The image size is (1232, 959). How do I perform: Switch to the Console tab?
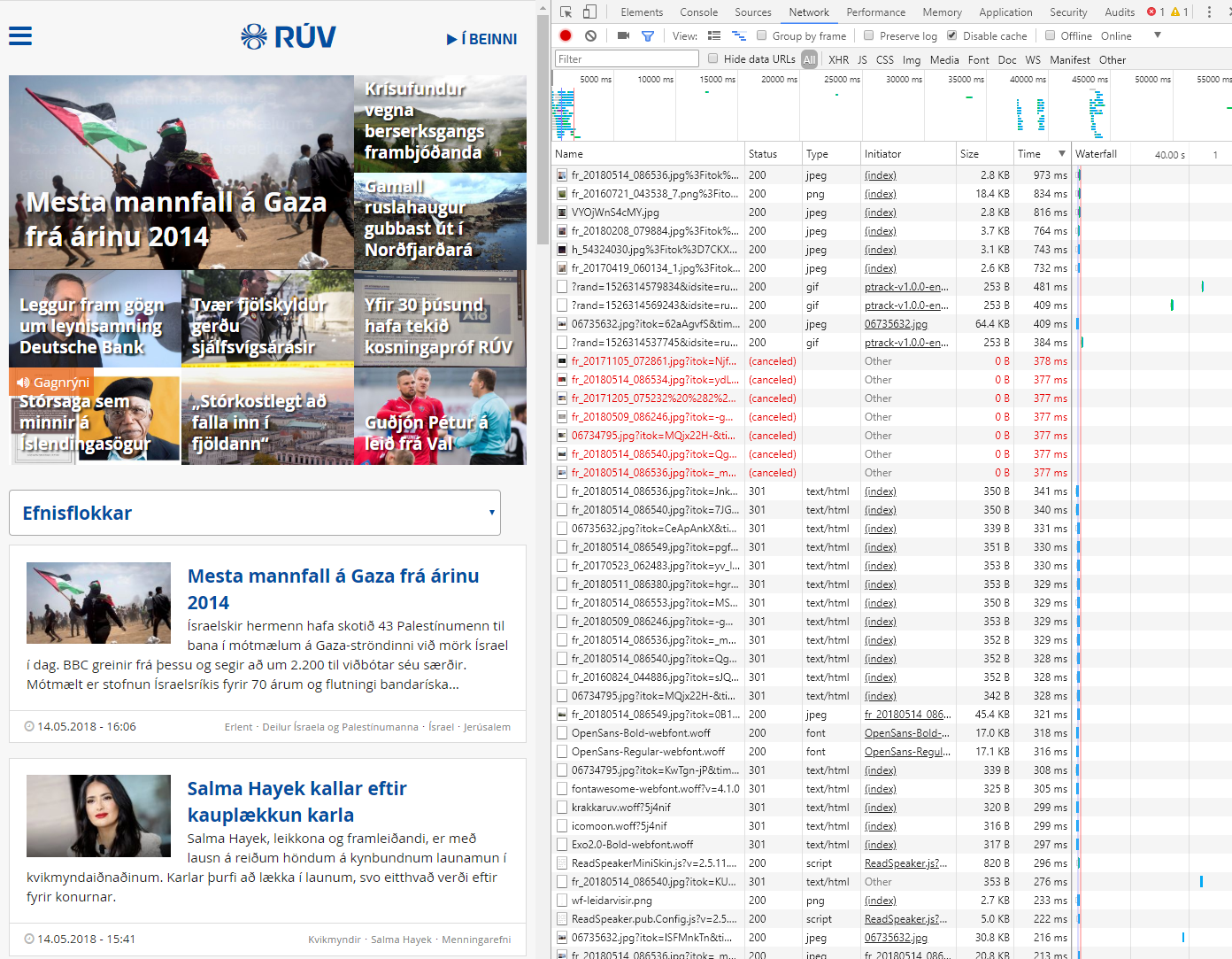click(x=698, y=12)
